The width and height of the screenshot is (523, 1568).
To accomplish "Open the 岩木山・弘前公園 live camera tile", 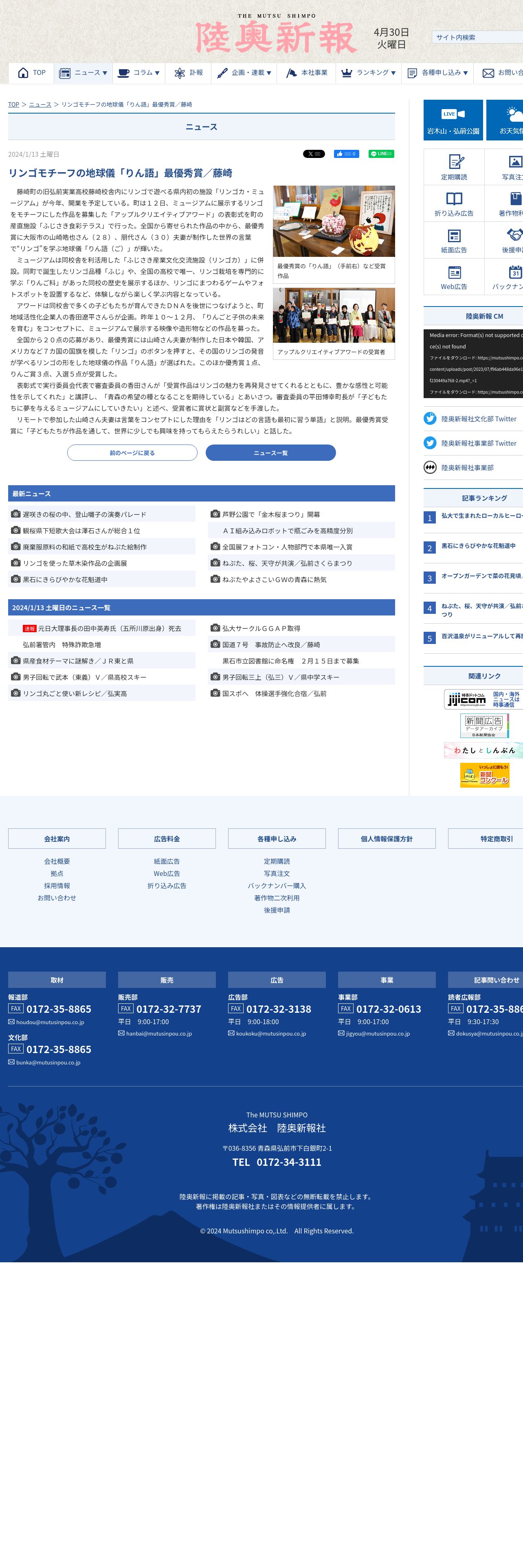I will point(453,120).
